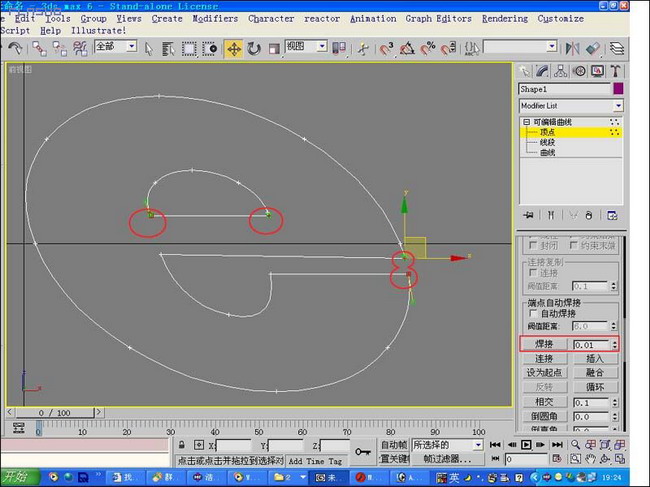The image size is (650, 487).
Task: Open the Modify command panel tab
Action: [542, 71]
